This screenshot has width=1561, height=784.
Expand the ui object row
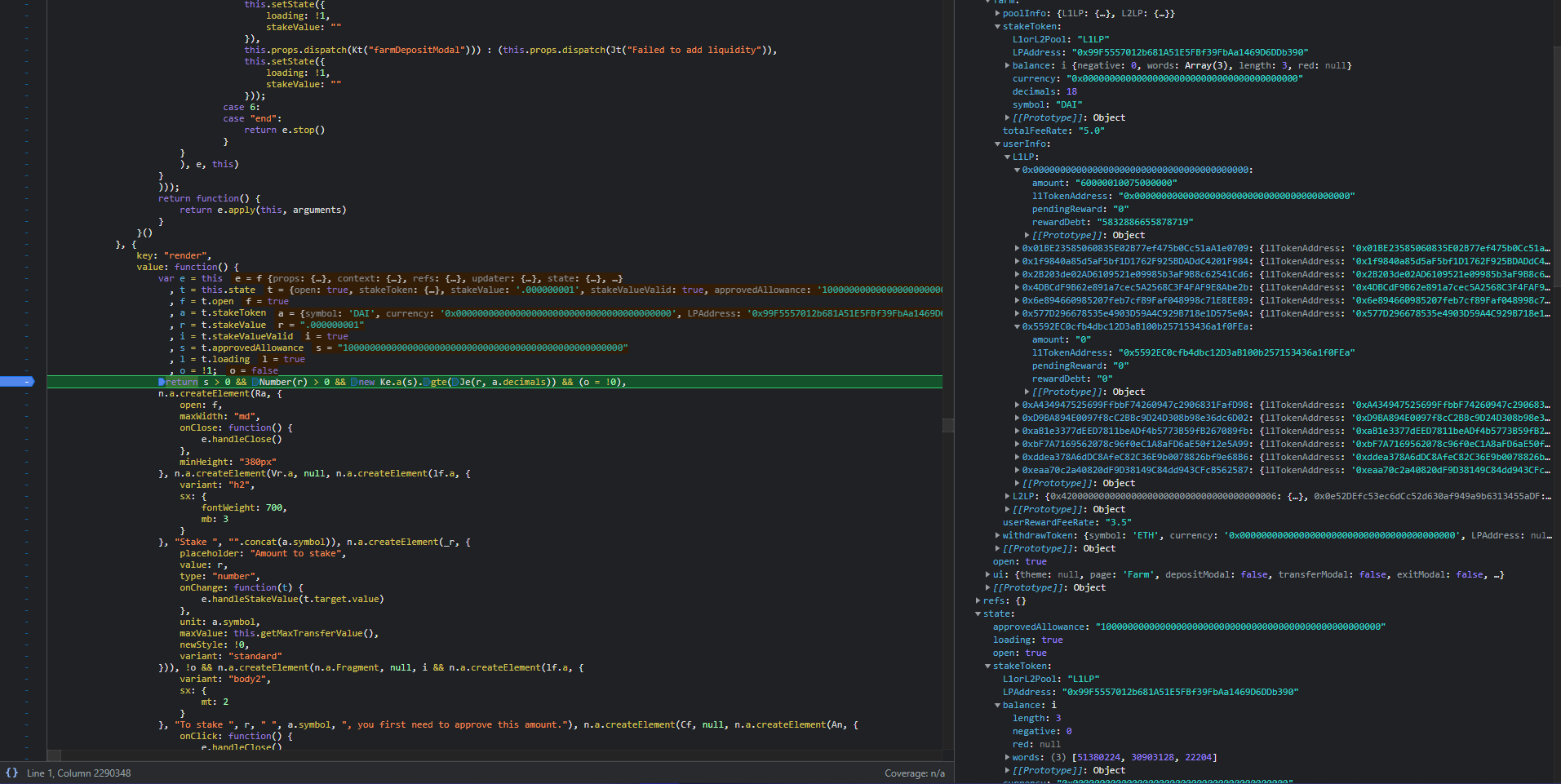(x=987, y=574)
